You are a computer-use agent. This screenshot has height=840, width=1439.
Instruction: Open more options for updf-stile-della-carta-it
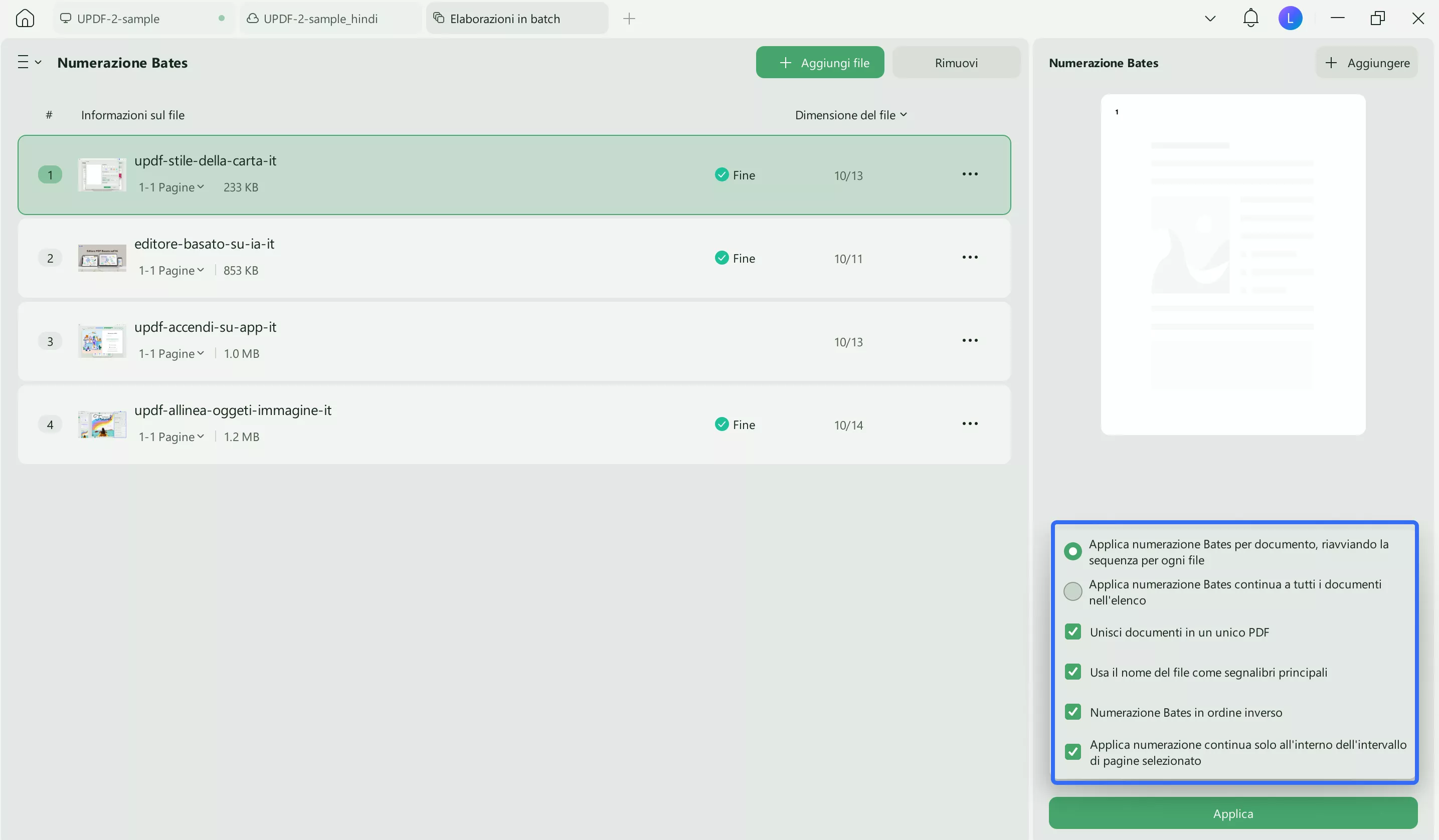pyautogui.click(x=970, y=174)
